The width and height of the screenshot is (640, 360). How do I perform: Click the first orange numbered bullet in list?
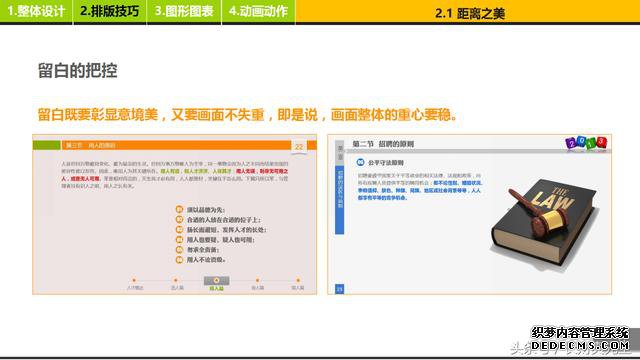[x=179, y=209]
